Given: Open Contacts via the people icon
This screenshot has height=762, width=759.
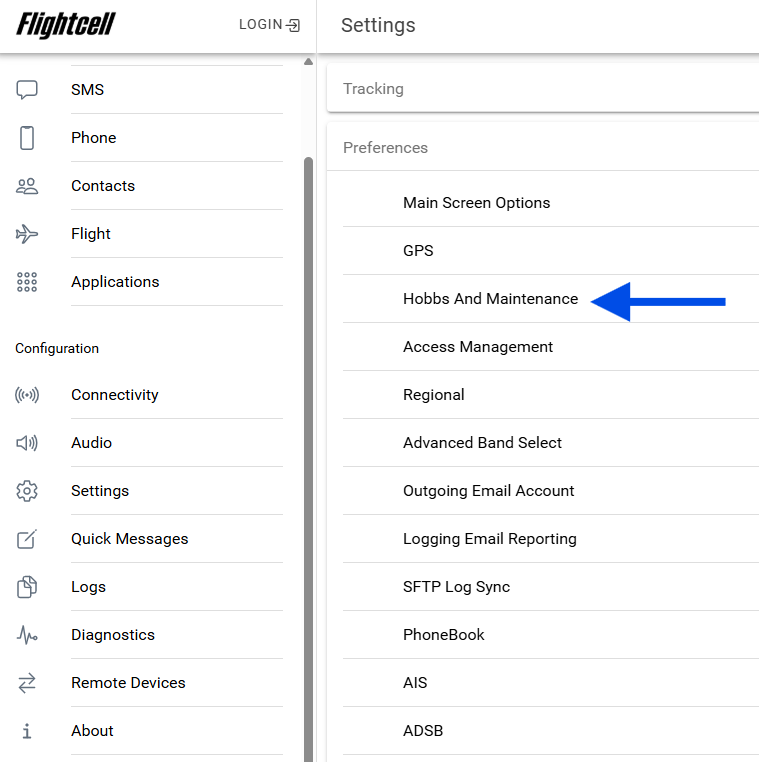Looking at the screenshot, I should [x=27, y=186].
